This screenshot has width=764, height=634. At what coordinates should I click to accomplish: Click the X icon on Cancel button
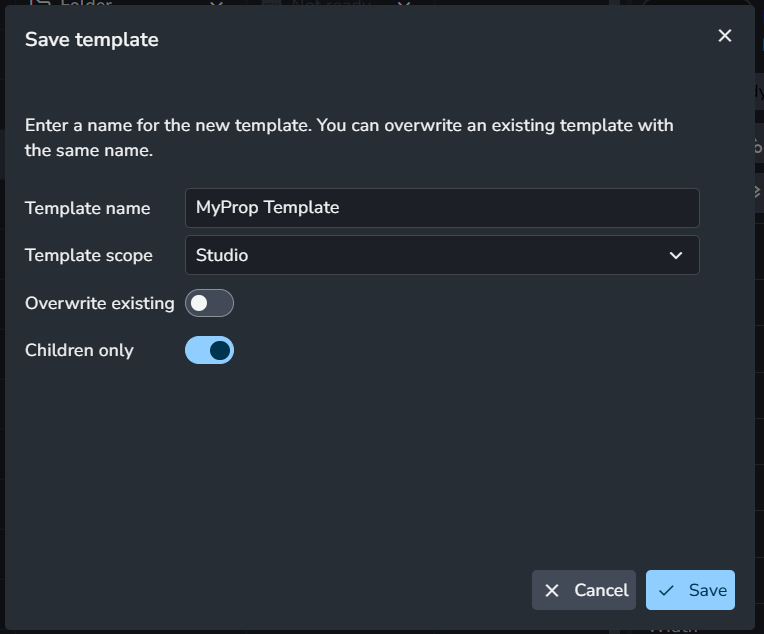pos(552,591)
